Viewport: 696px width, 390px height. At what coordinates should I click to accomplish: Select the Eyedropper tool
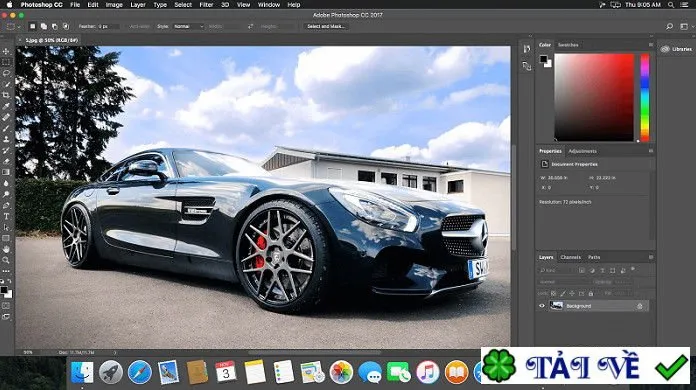tap(6, 106)
